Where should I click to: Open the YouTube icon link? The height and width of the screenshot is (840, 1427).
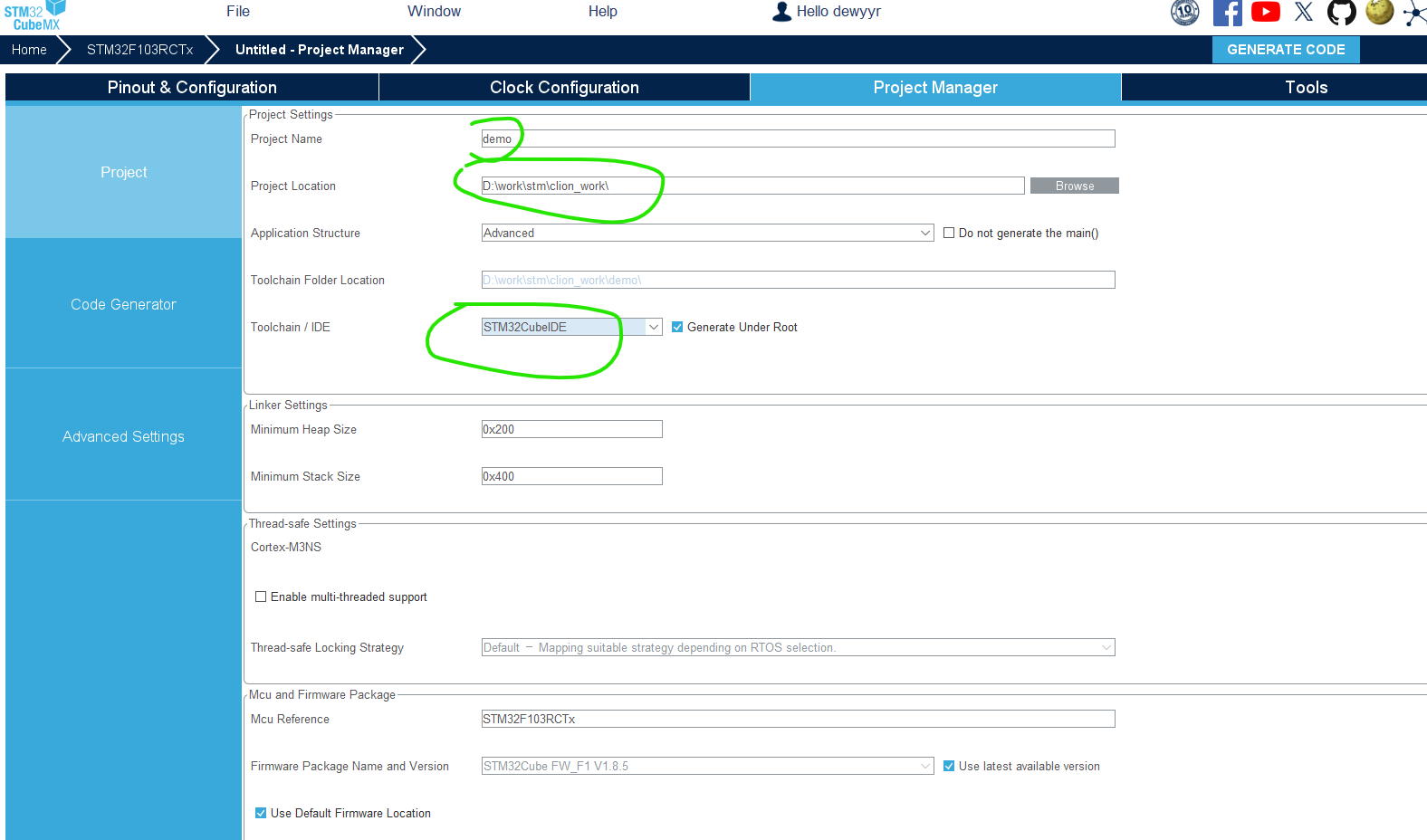pos(1265,12)
